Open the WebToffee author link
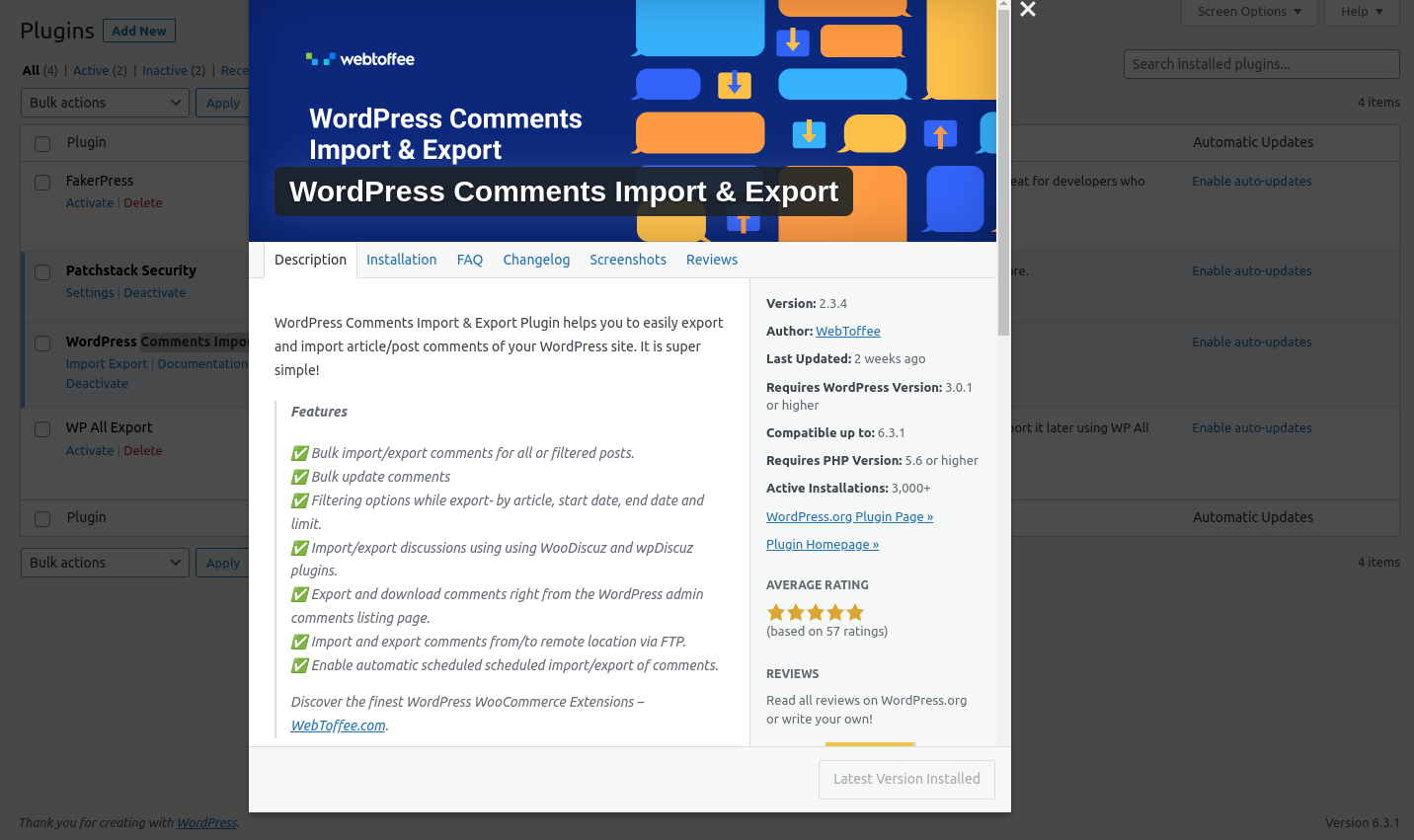 [x=848, y=332]
